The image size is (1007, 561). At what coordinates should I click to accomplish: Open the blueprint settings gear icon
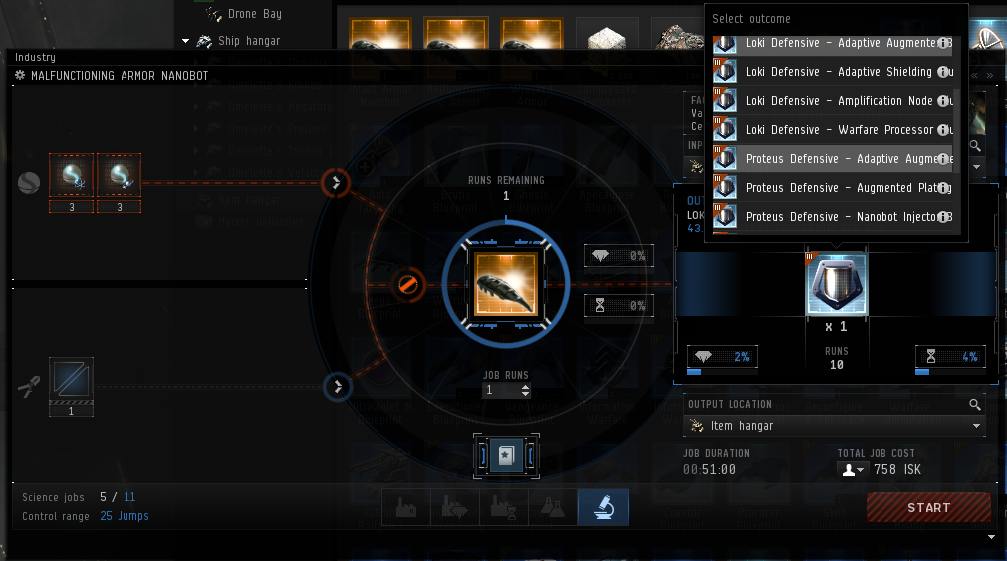pyautogui.click(x=20, y=75)
